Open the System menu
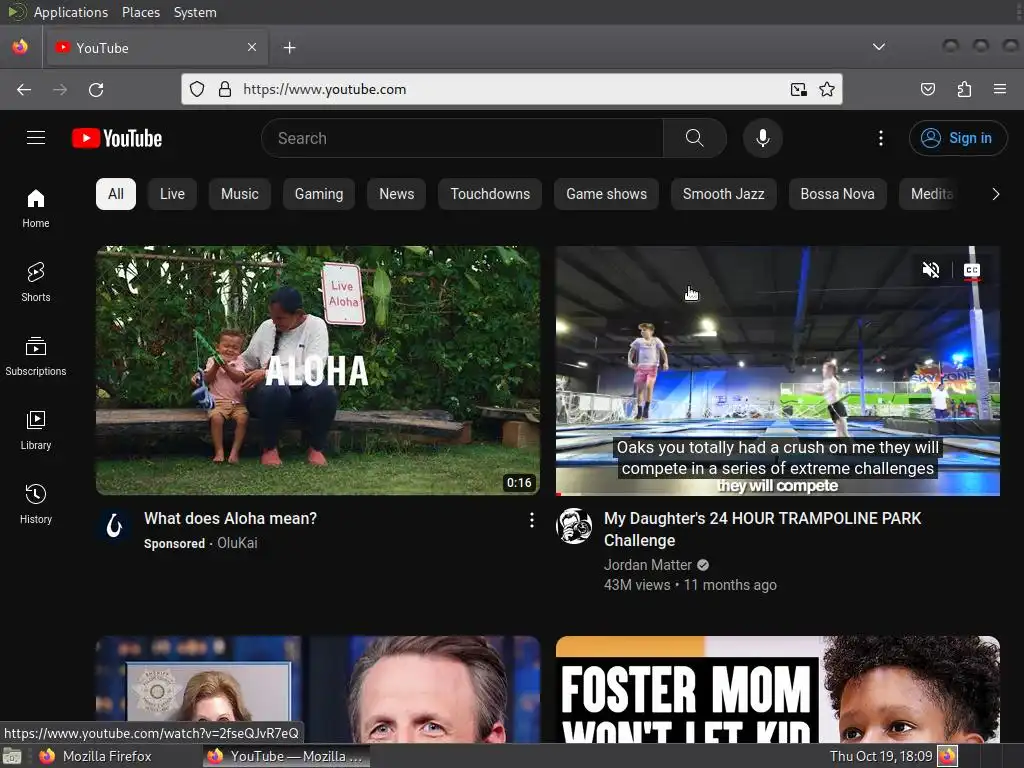 pos(195,12)
